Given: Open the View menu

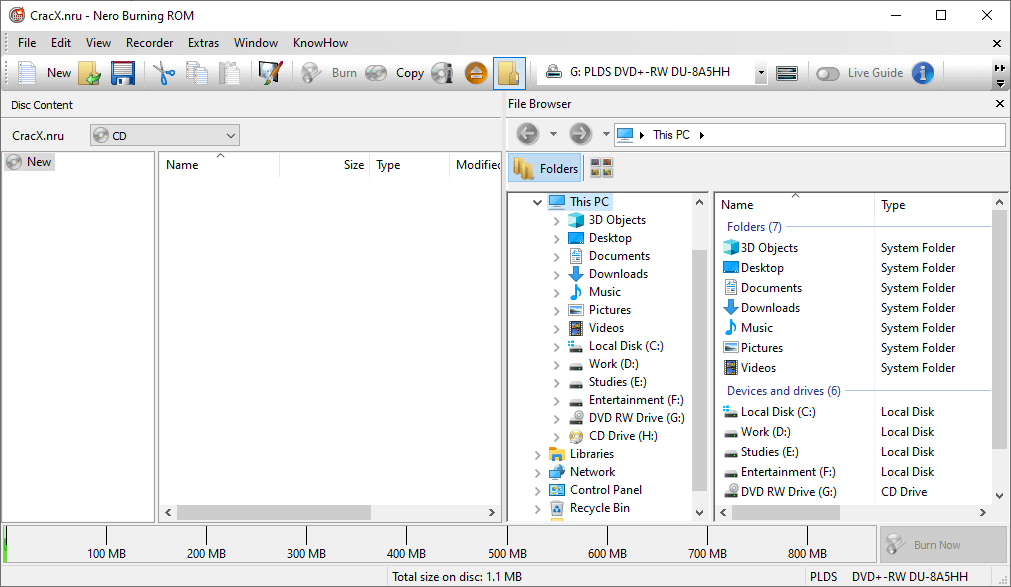Looking at the screenshot, I should click(x=98, y=43).
